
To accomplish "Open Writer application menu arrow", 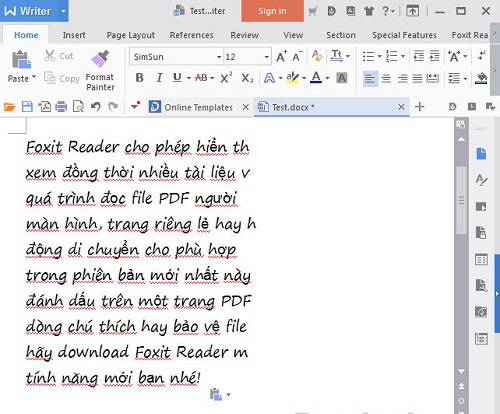I will [x=63, y=11].
